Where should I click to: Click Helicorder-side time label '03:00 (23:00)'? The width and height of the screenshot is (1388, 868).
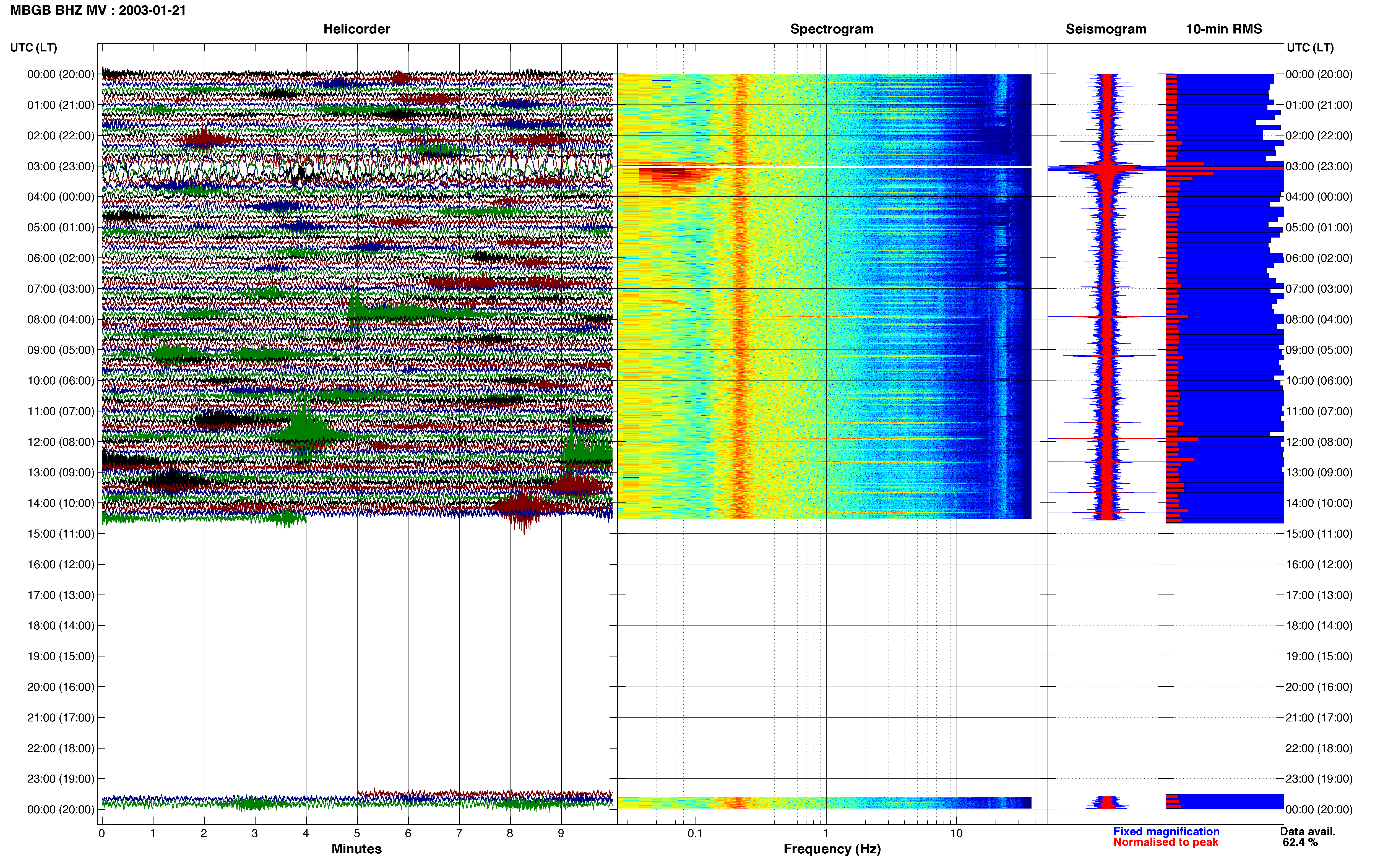[61, 166]
